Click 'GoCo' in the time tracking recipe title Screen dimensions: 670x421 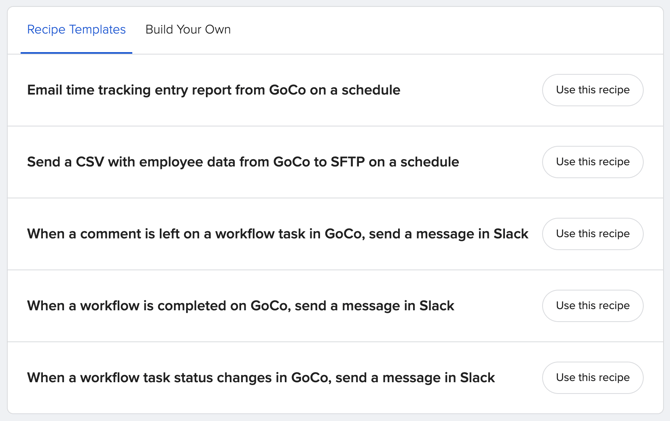point(287,90)
